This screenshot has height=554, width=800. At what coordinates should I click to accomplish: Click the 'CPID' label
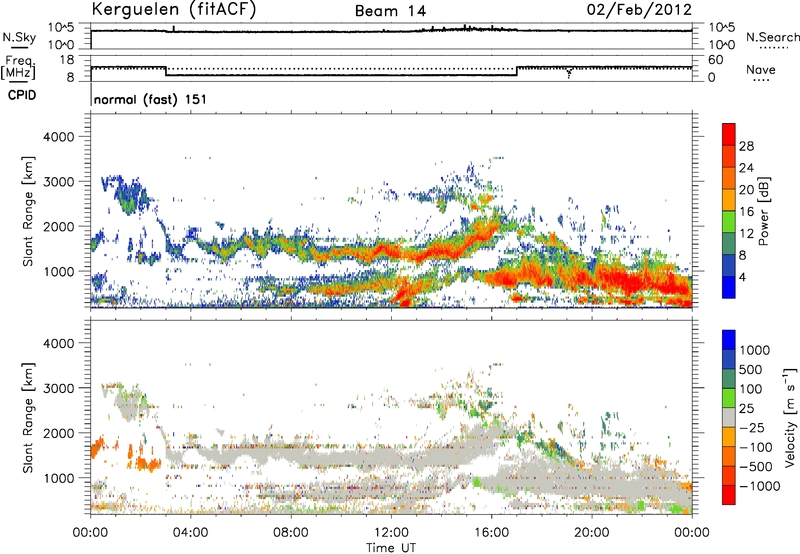pos(22,95)
